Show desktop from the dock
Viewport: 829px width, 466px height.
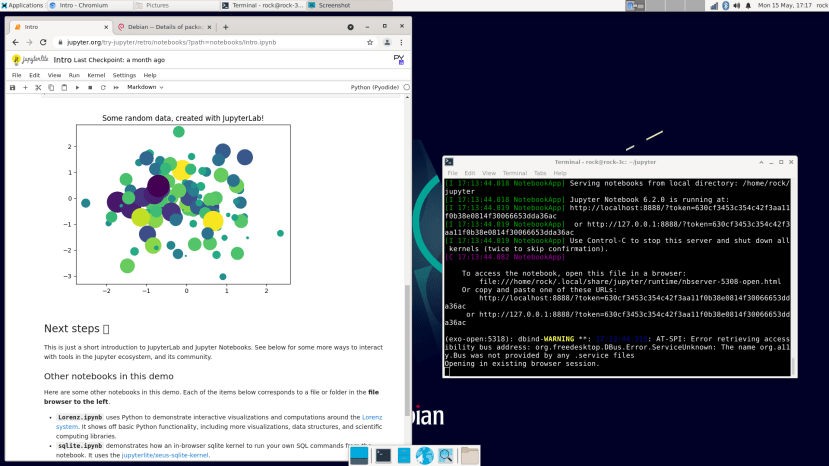(359, 455)
